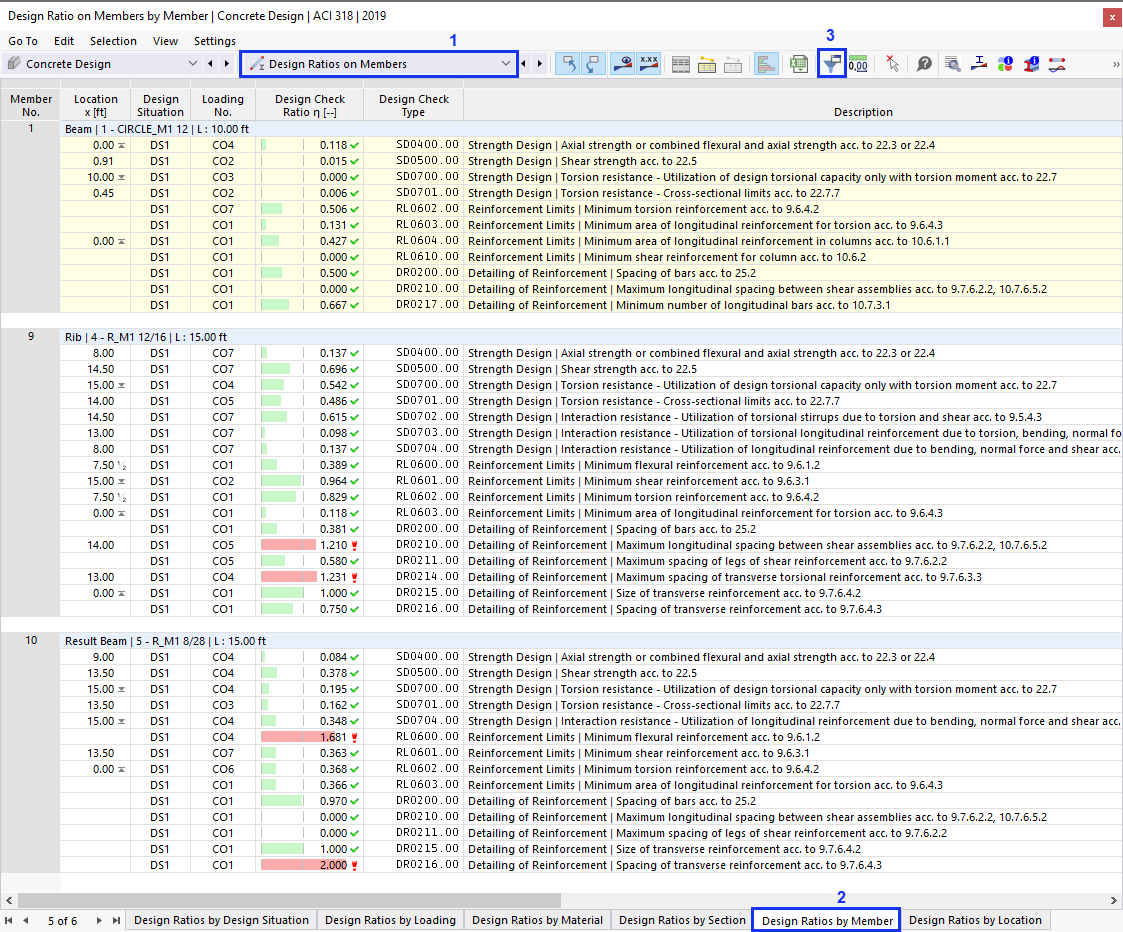Select Result Beam 5 R_M1 8/28 row

click(591, 641)
